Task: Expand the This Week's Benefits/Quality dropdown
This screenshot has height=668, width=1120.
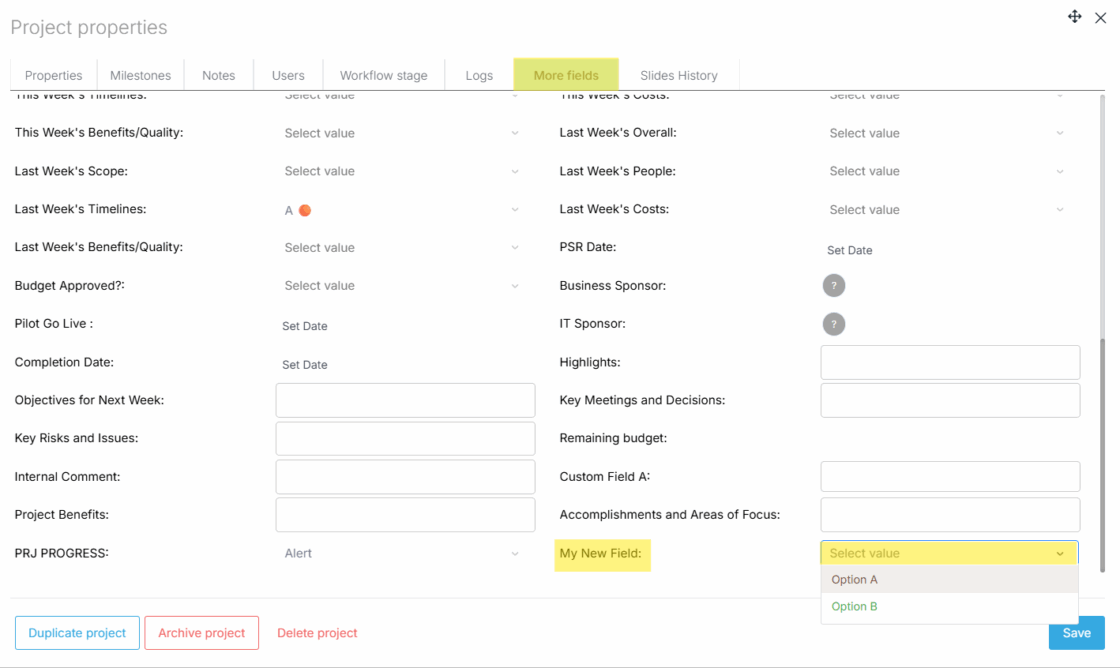Action: coord(402,133)
